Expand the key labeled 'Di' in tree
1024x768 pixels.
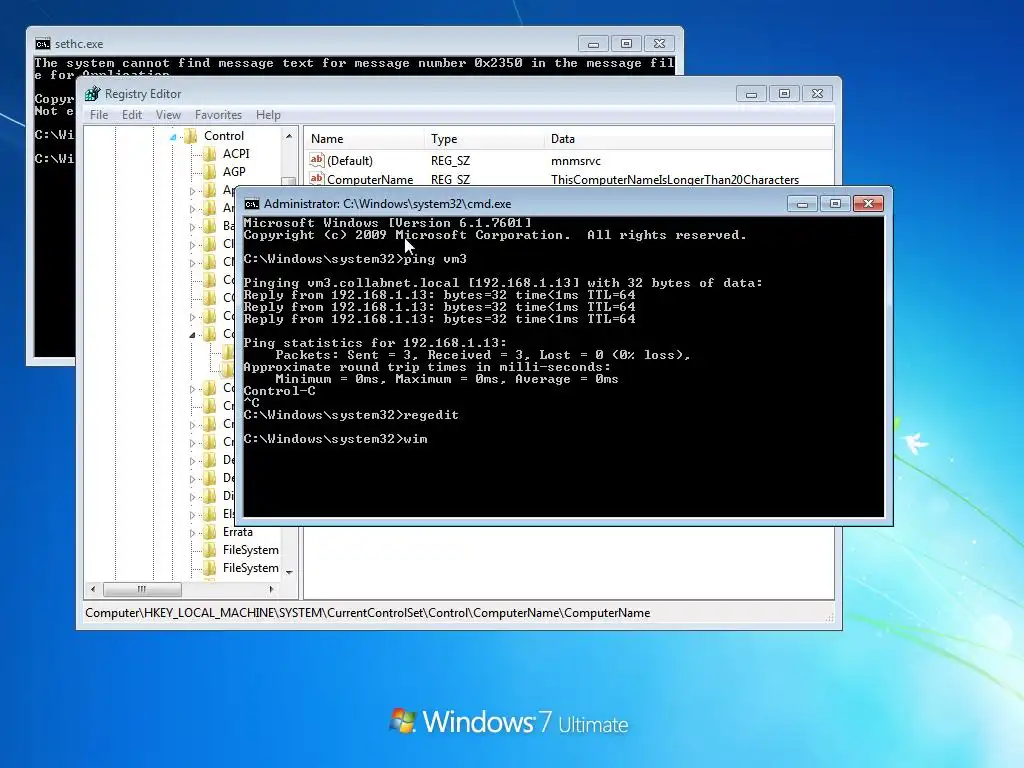tap(192, 497)
